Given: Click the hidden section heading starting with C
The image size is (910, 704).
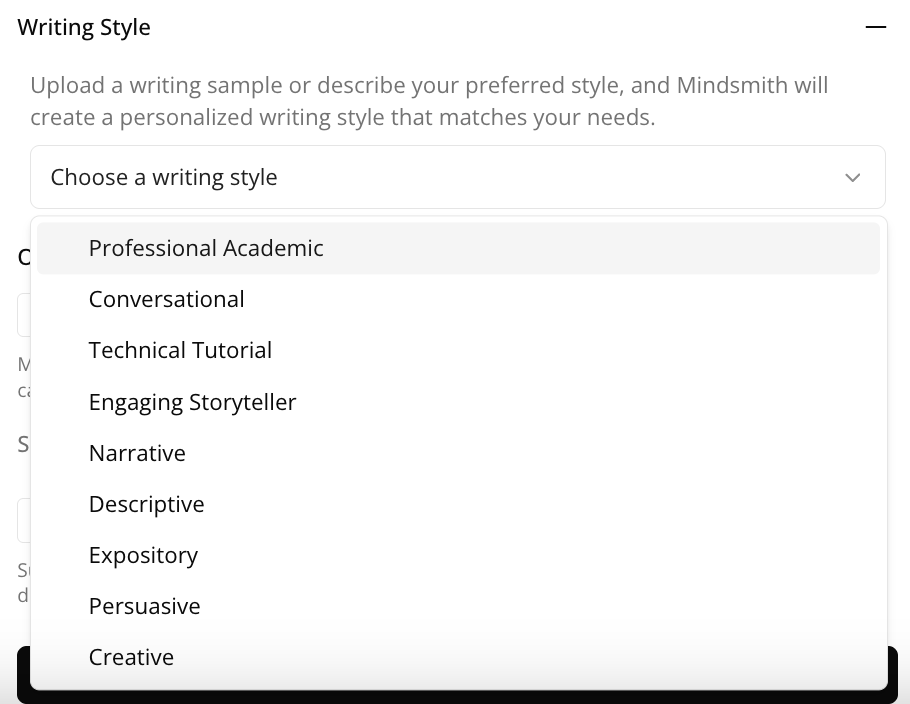Looking at the screenshot, I should pos(23,257).
